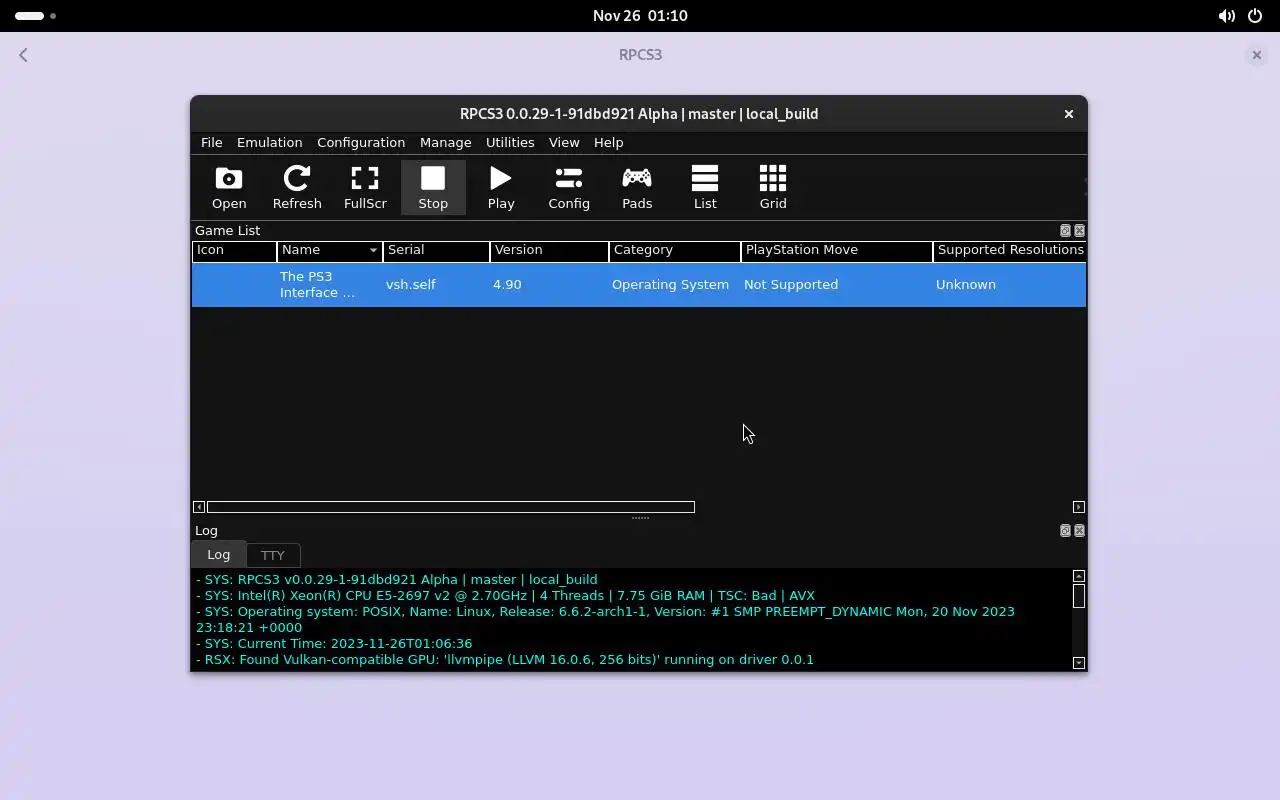Stop emulation with the Stop button

(433, 187)
